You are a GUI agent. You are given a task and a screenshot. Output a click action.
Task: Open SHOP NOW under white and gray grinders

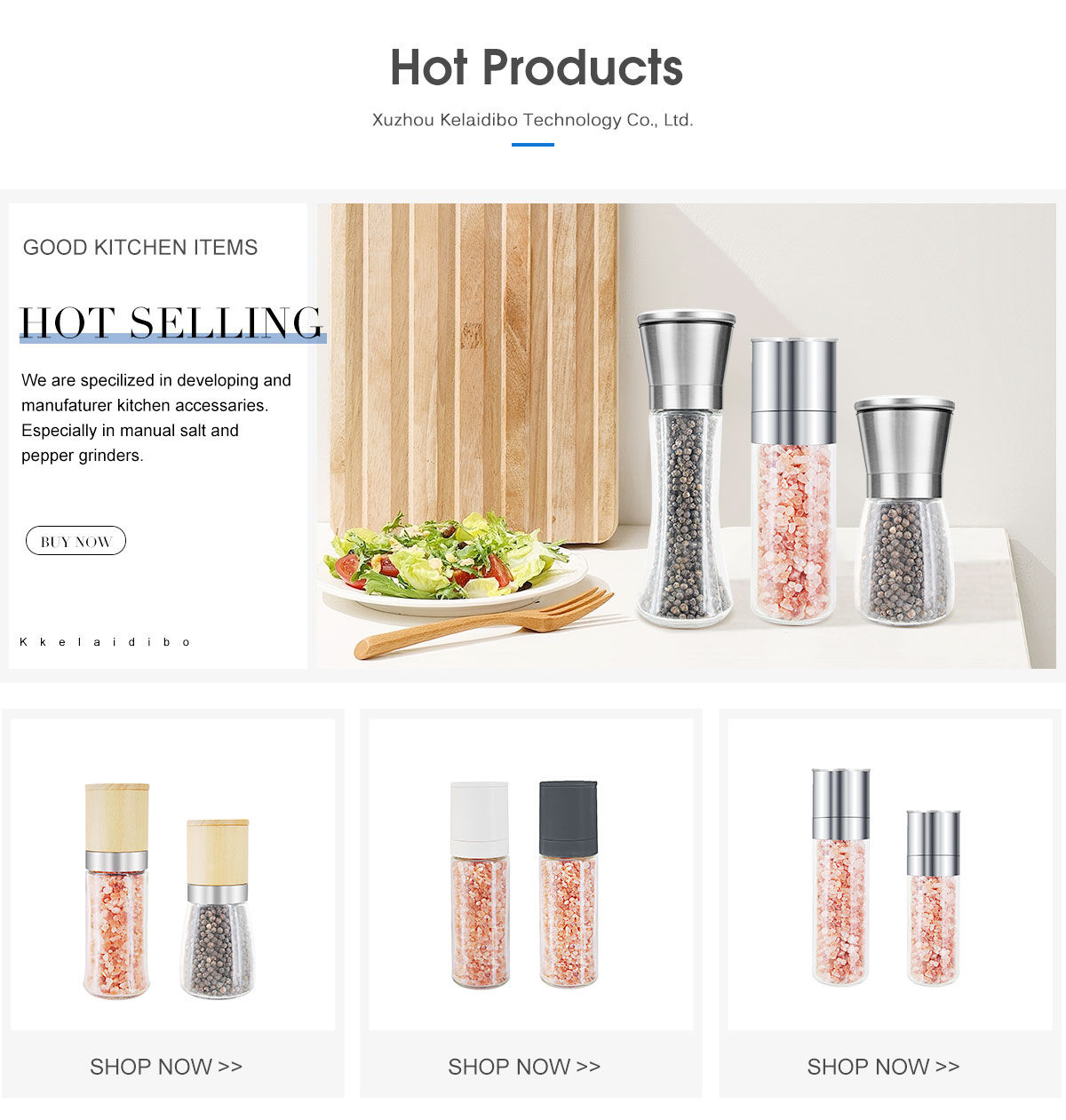point(524,1066)
